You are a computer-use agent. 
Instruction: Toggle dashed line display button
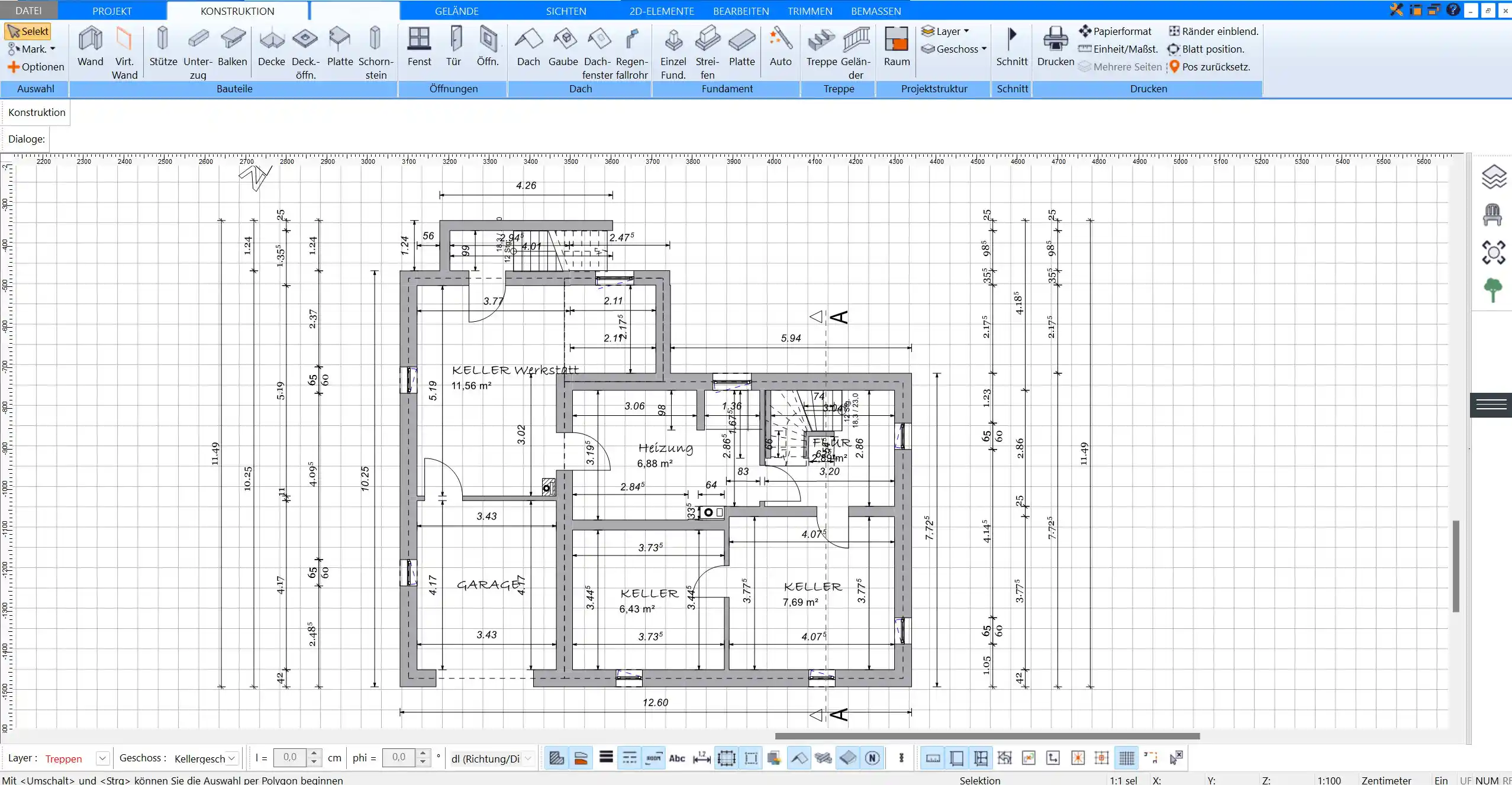point(630,758)
